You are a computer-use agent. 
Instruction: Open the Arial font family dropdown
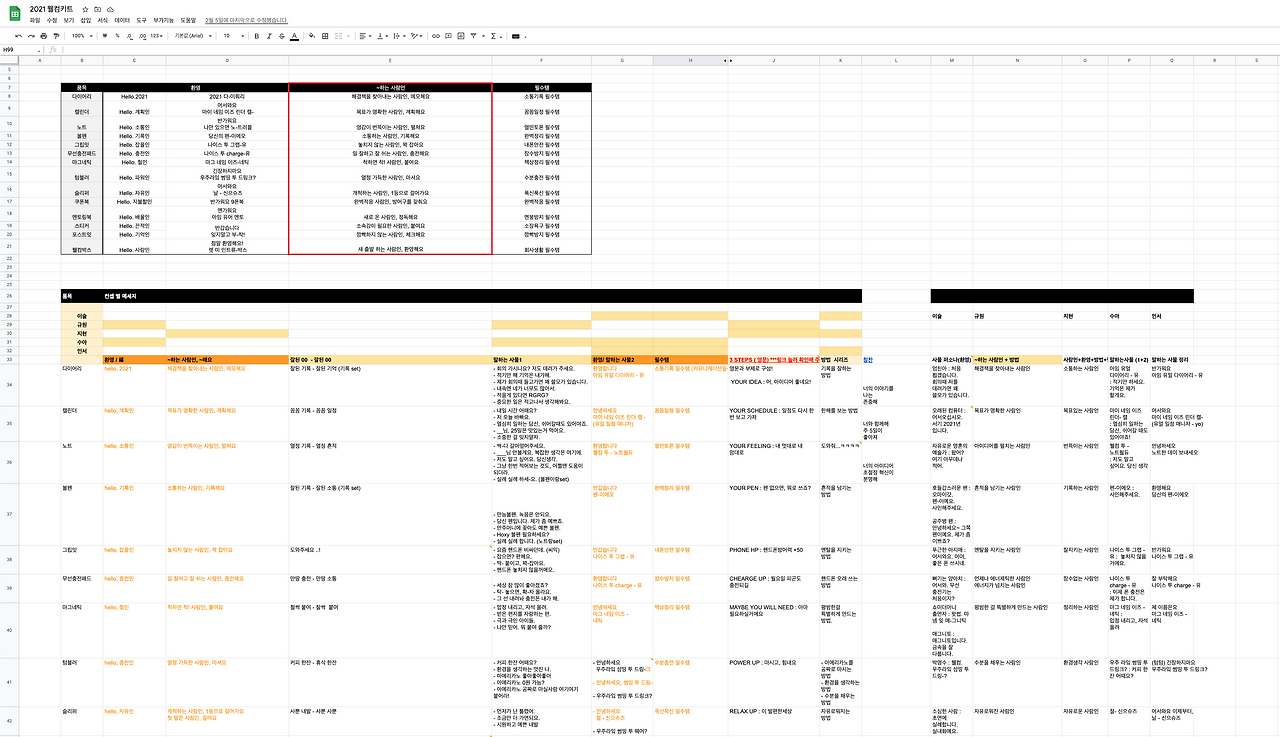[x=191, y=36]
